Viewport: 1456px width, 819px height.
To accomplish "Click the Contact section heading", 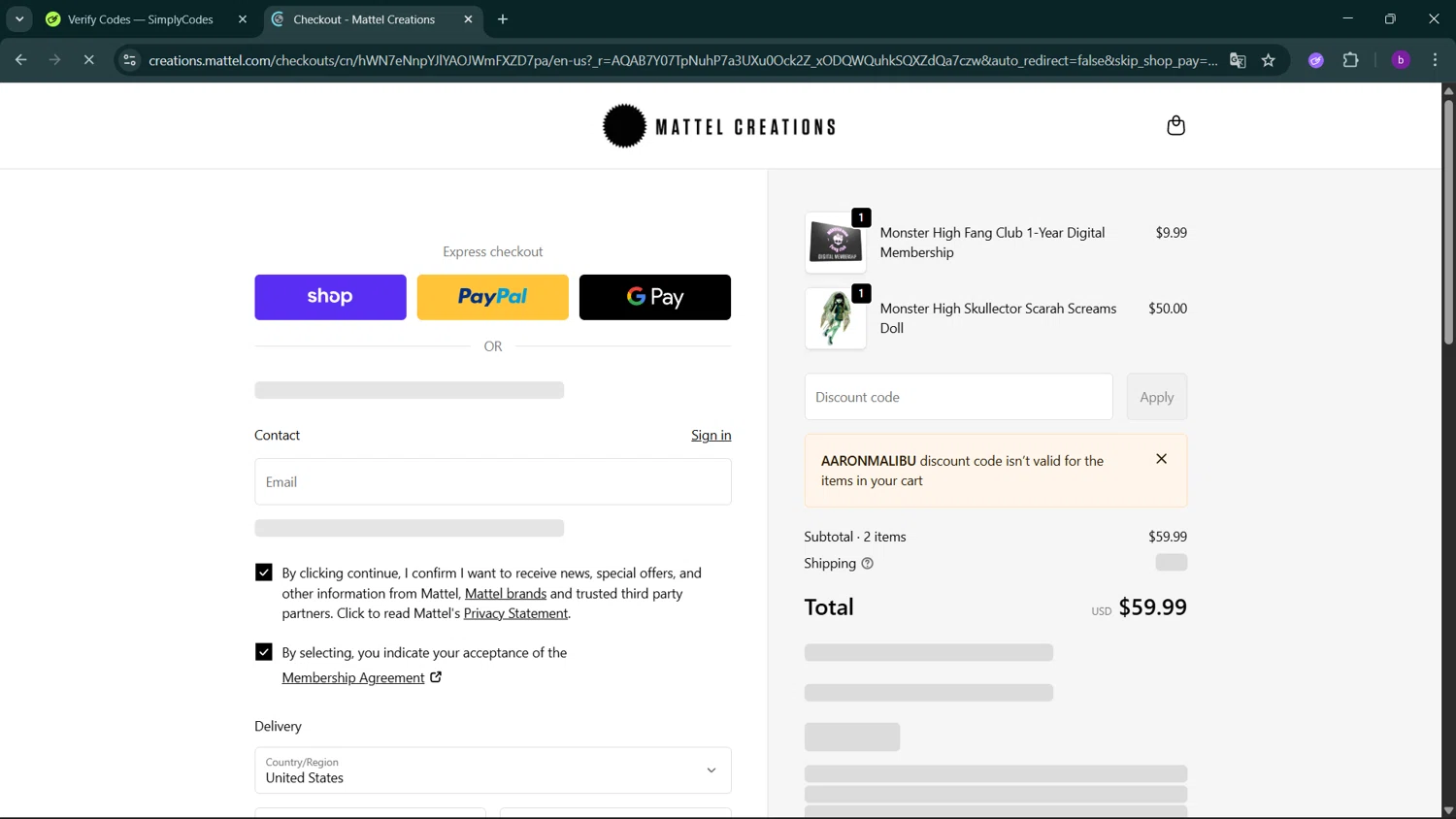I will 277,435.
